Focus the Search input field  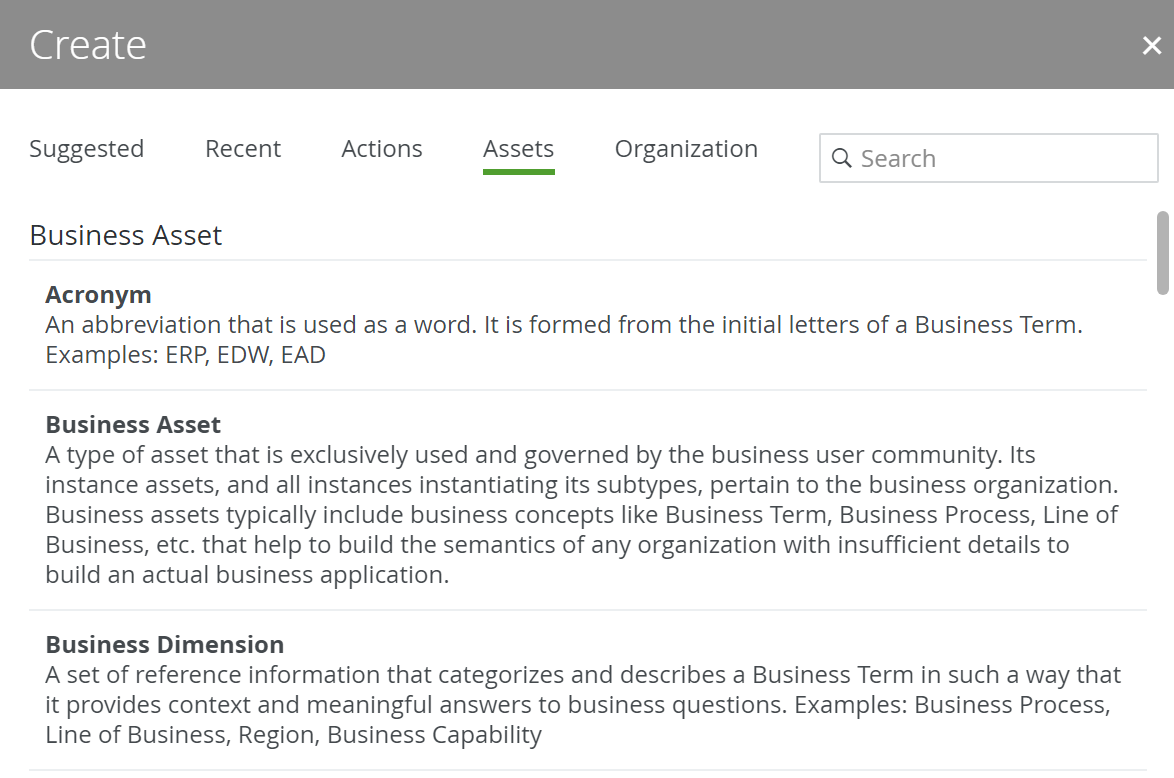click(x=1000, y=158)
